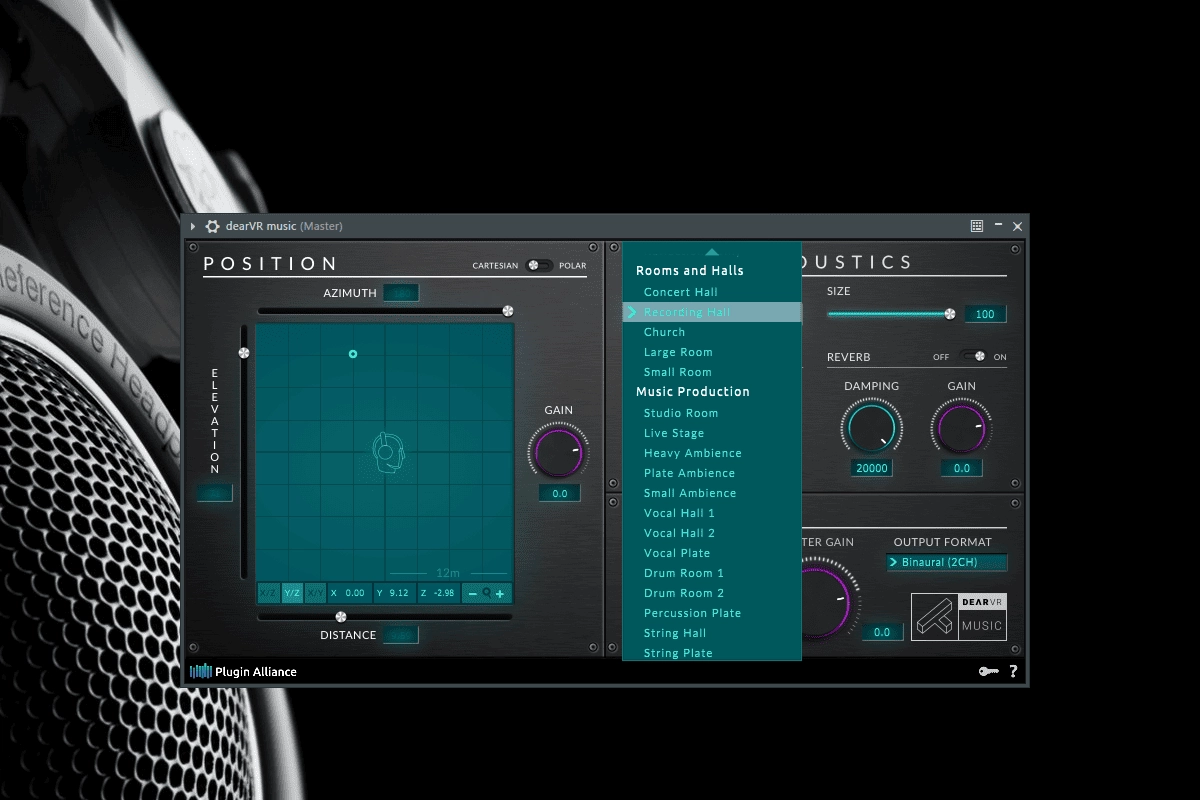This screenshot has height=800, width=1200.
Task: Open license key icon
Action: [989, 671]
